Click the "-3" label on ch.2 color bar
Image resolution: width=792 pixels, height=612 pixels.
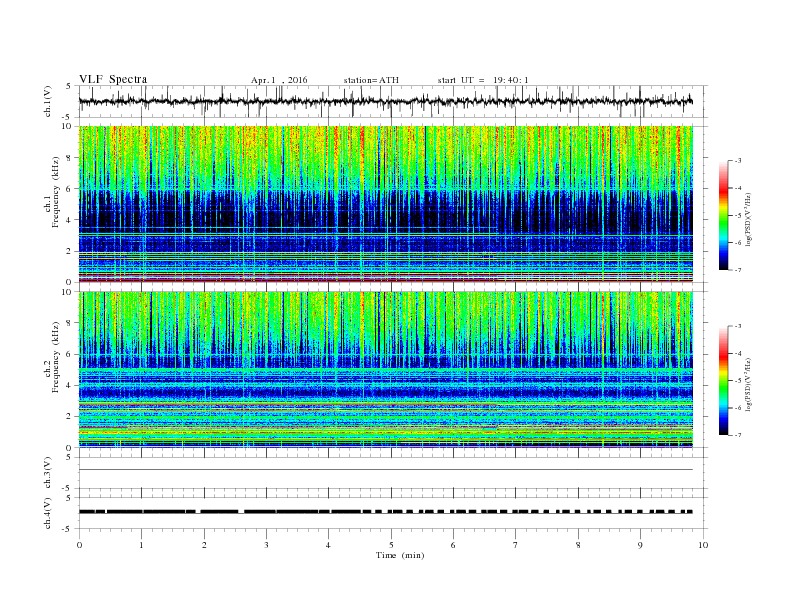coord(738,326)
